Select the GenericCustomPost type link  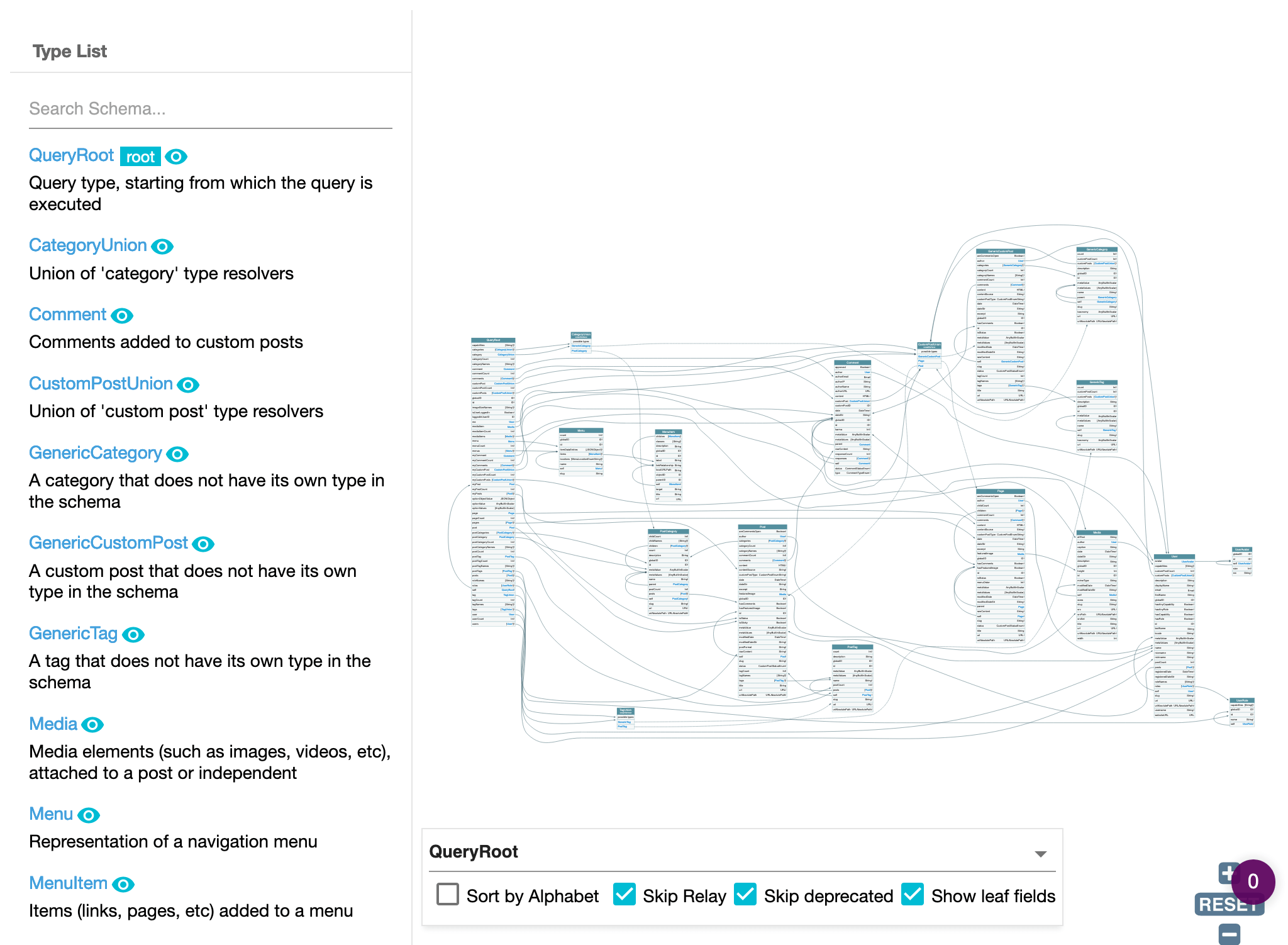[108, 544]
